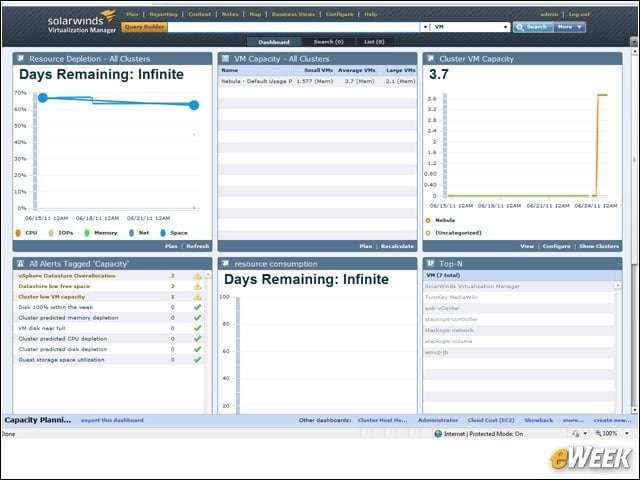This screenshot has height=480, width=640.
Task: Click the Log out link
Action: click(x=579, y=14)
